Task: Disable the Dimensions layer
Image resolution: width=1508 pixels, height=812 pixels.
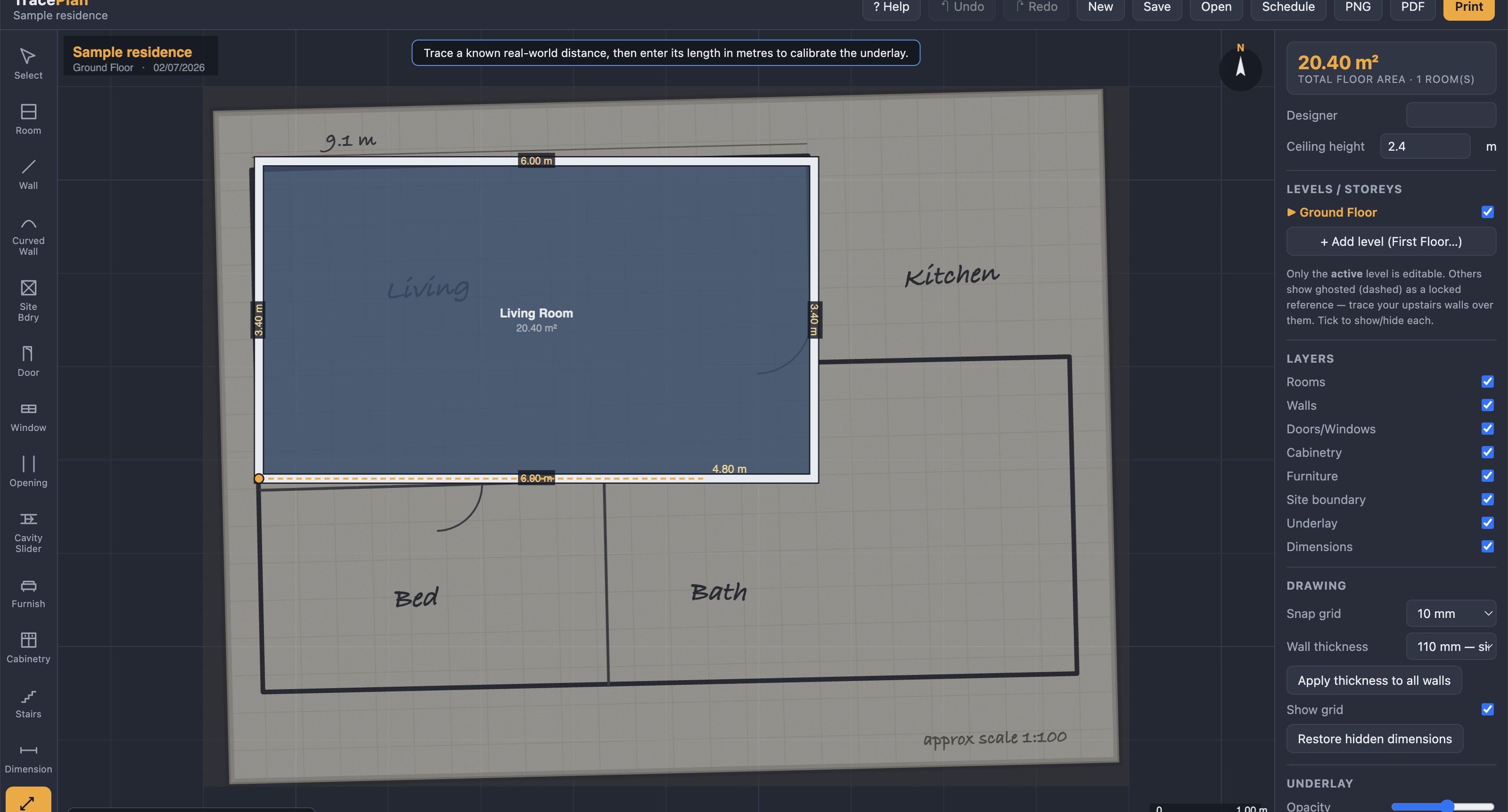Action: pyautogui.click(x=1487, y=546)
